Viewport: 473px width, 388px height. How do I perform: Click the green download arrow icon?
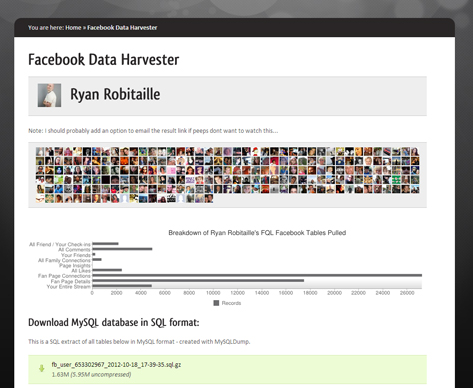42,368
